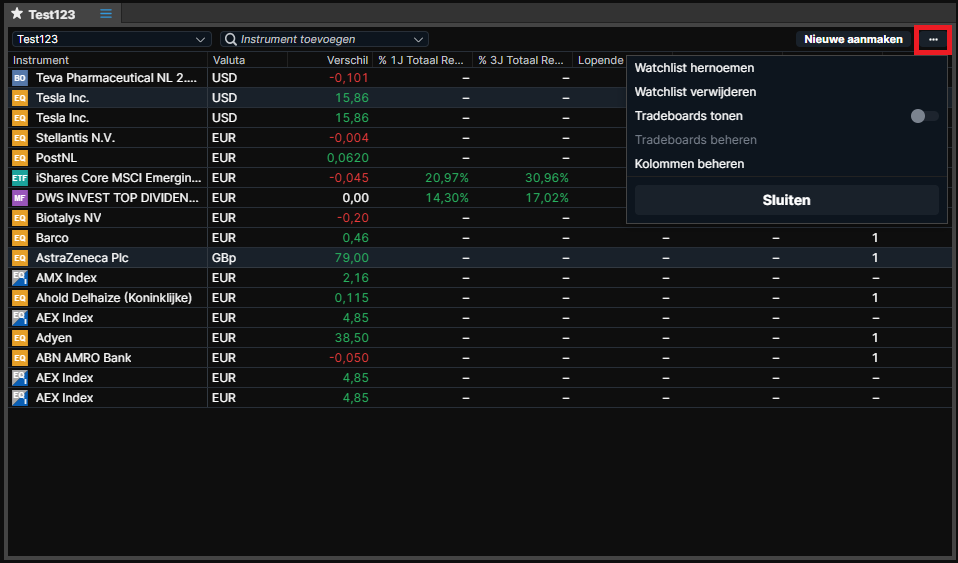This screenshot has height=563, width=958.
Task: Select Watchlist verwijderen menu entry
Action: (695, 92)
